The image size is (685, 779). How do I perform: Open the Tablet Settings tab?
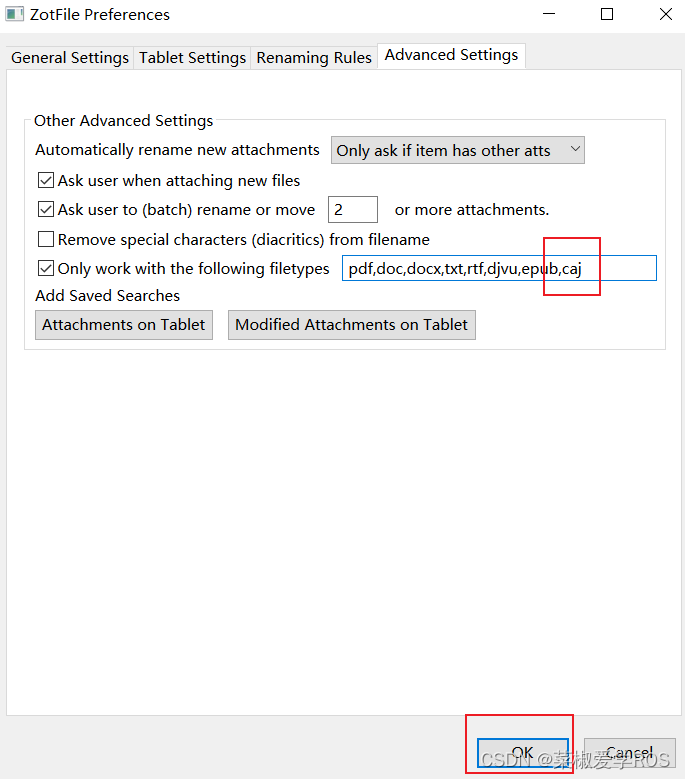192,58
